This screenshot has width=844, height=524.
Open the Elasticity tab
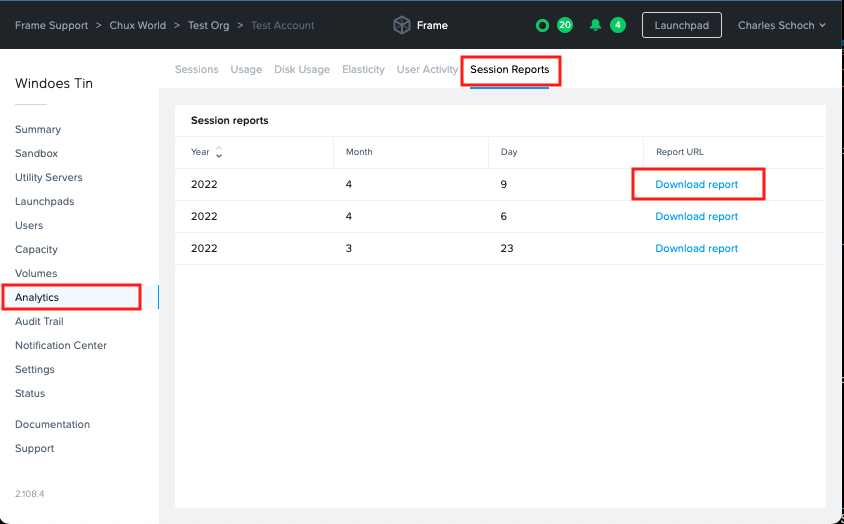tap(363, 69)
